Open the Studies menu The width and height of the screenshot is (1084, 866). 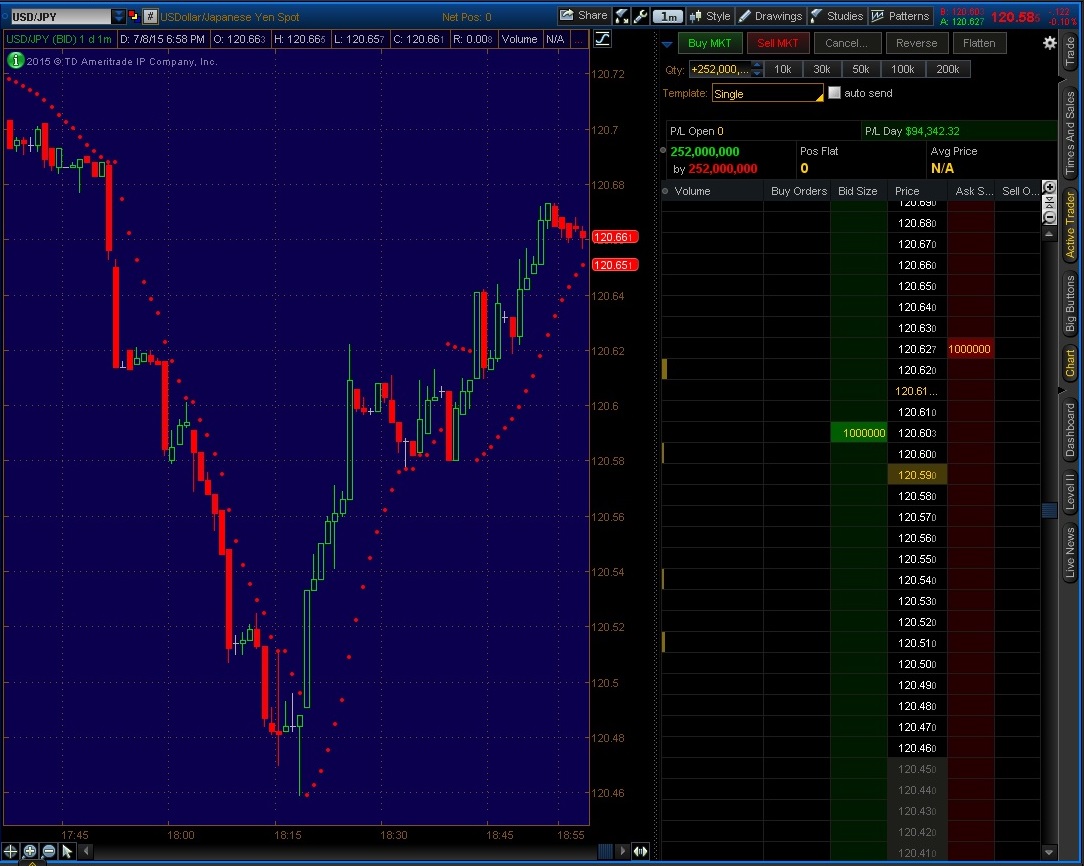coord(837,16)
